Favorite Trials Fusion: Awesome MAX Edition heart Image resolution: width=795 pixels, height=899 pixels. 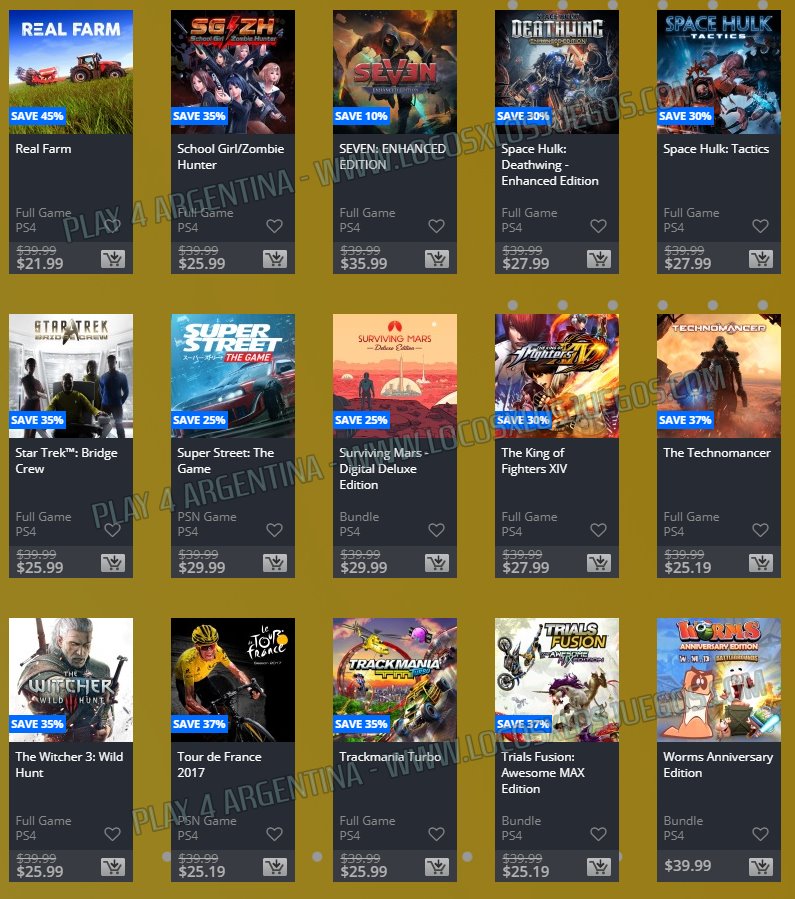click(x=598, y=834)
